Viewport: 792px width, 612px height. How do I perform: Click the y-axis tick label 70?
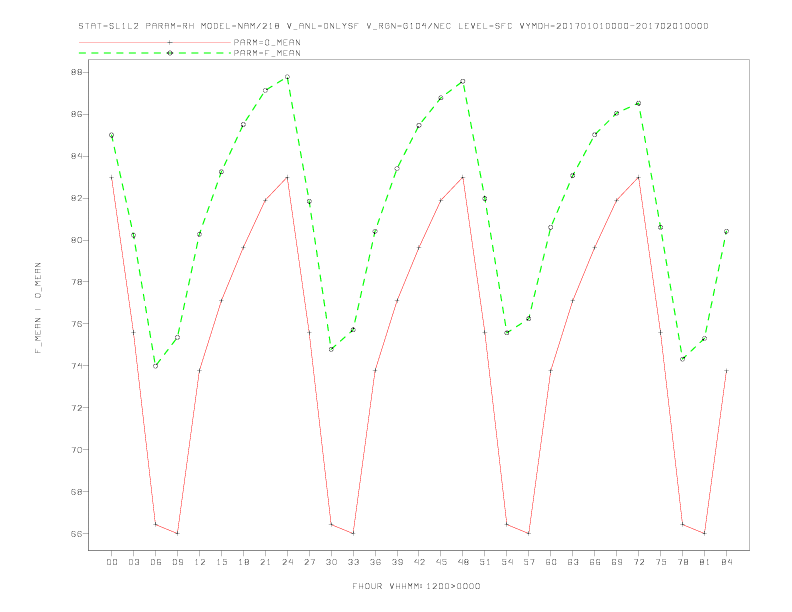76,449
